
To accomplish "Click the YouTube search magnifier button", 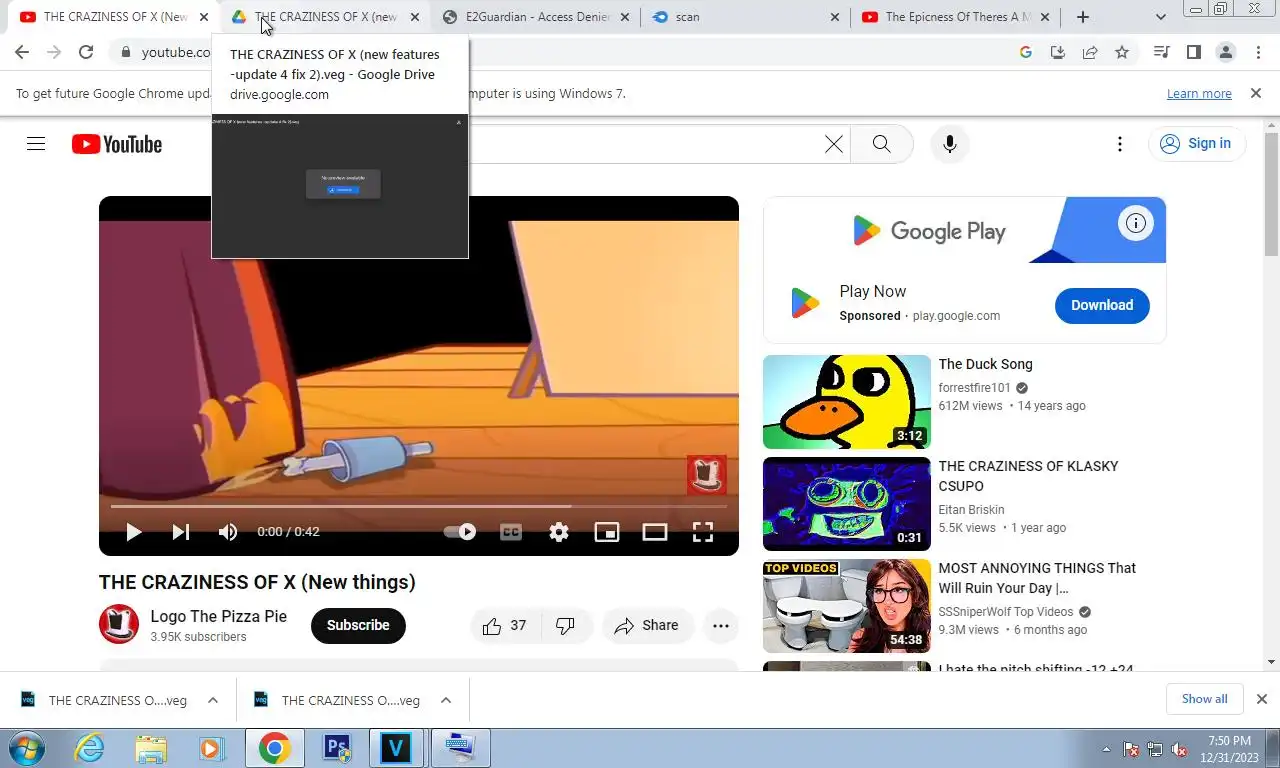I will point(881,144).
